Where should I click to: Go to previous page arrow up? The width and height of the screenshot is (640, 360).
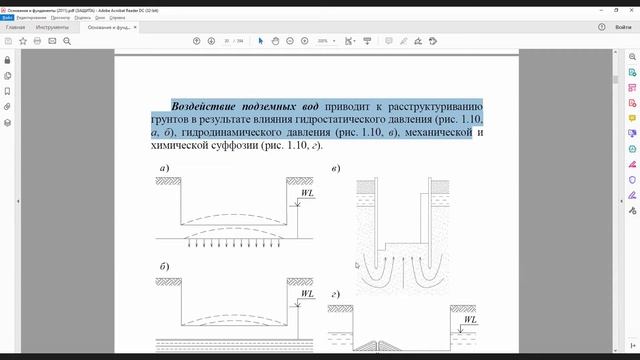196,41
